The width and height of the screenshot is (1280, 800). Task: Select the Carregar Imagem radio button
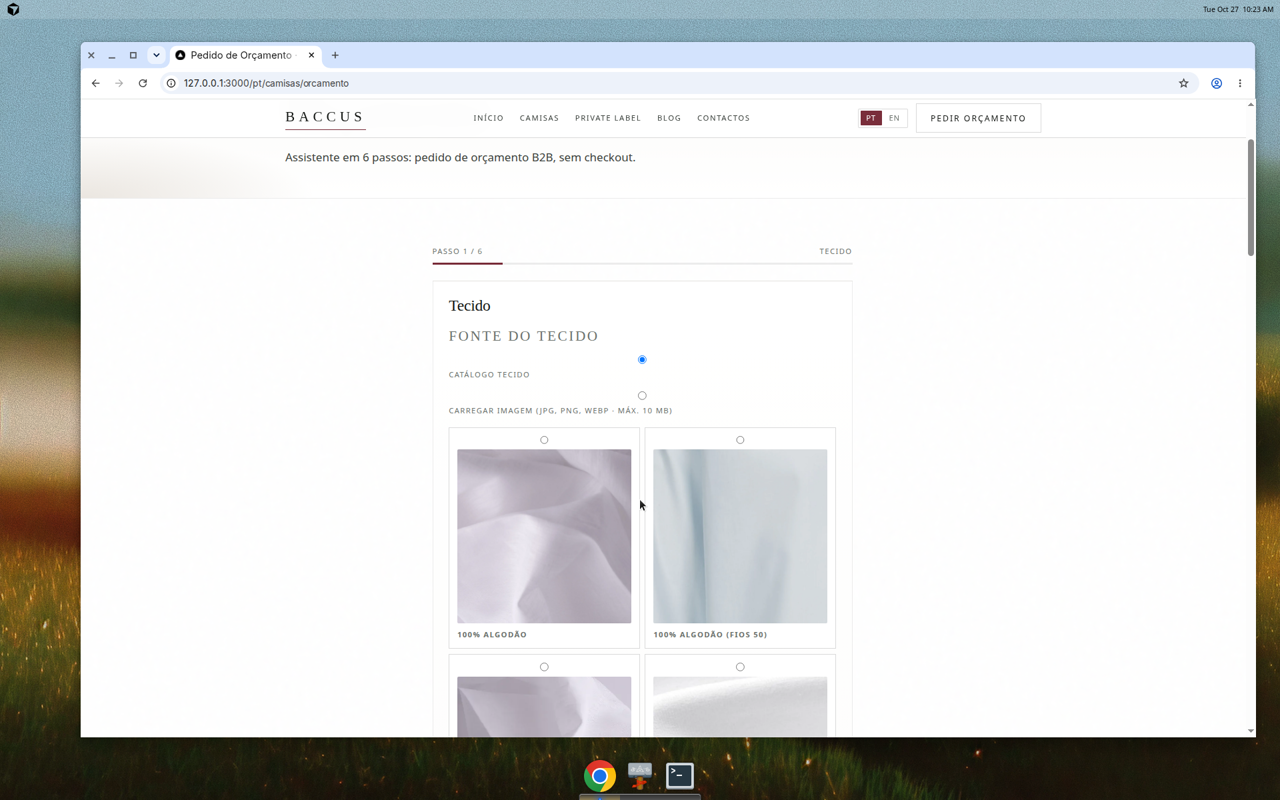(x=642, y=395)
